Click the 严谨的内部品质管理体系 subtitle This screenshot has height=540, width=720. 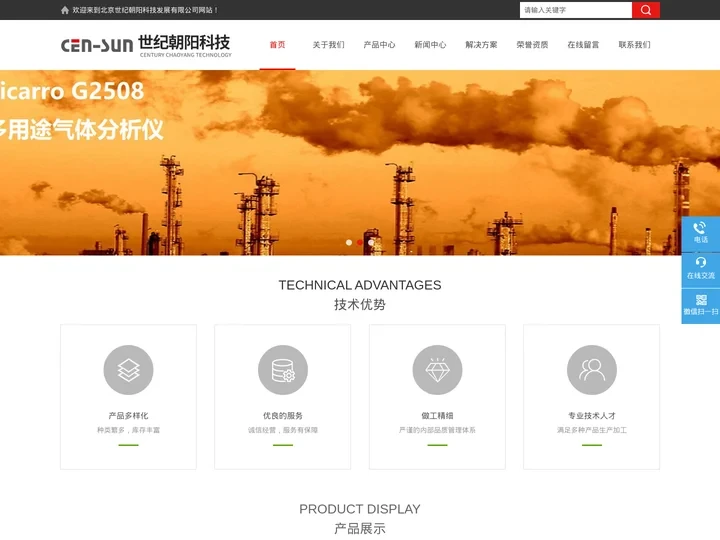pos(437,430)
